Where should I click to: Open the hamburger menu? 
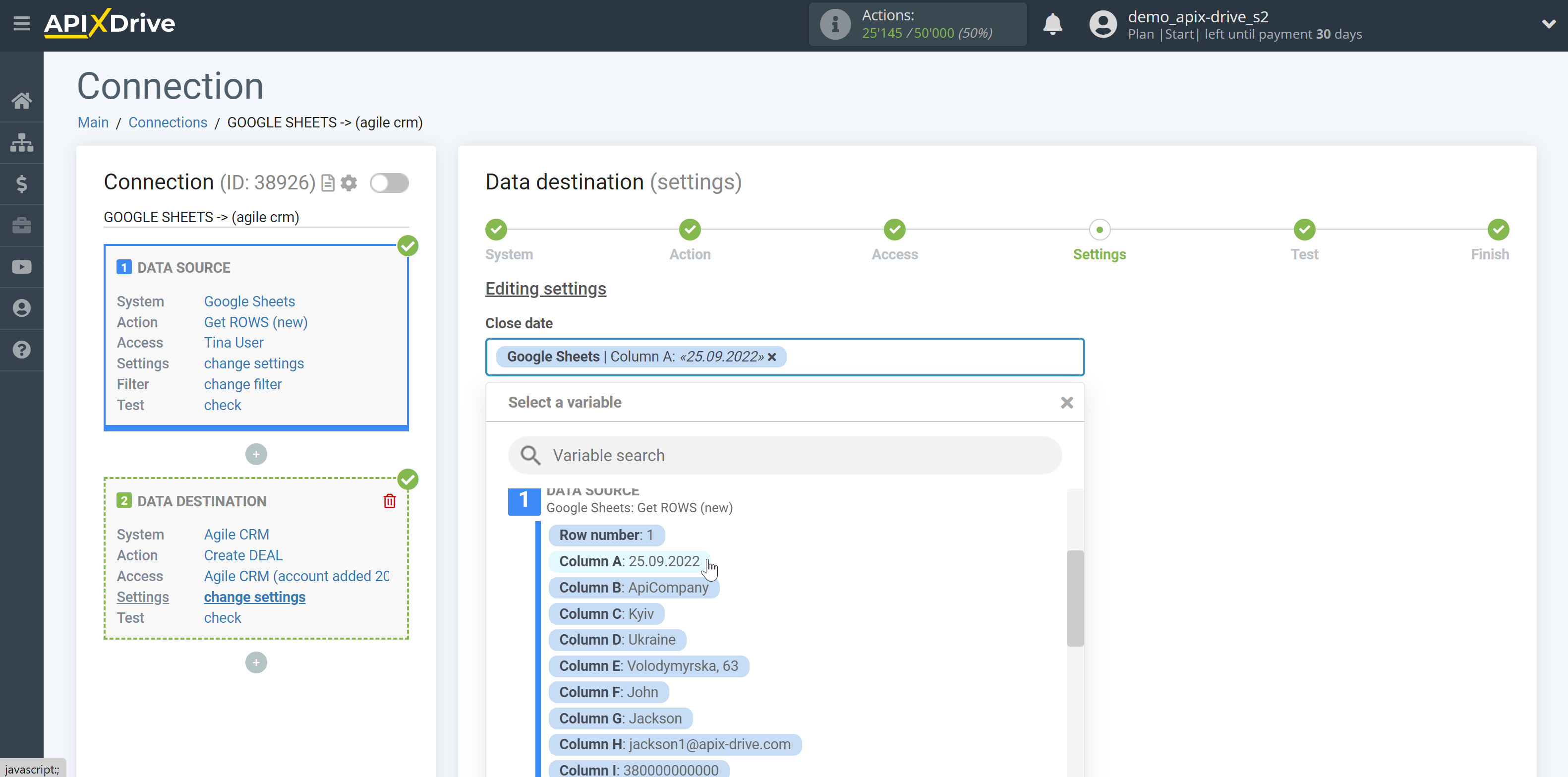[x=21, y=24]
